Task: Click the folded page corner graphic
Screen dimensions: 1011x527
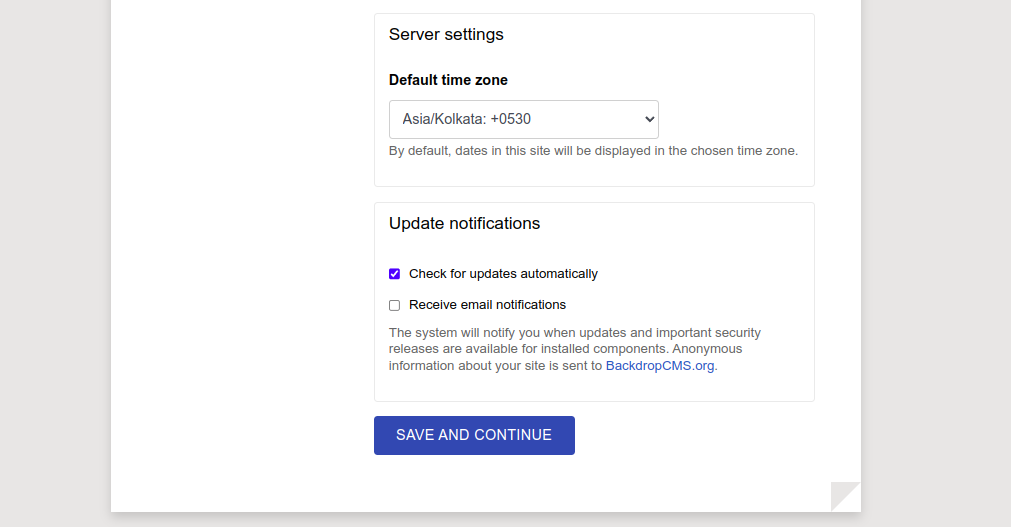Action: click(845, 496)
